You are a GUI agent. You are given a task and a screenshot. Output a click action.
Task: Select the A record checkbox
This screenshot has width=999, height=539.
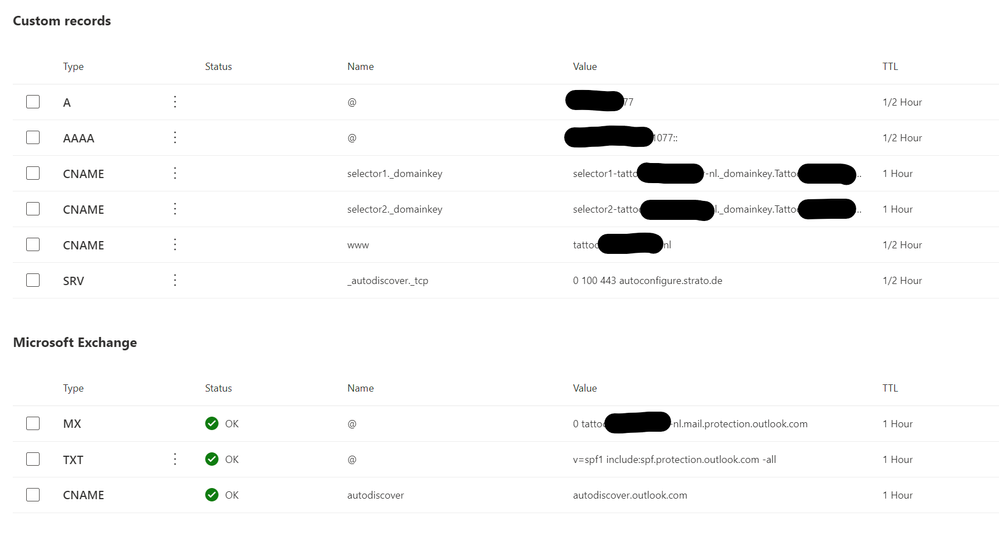(33, 102)
